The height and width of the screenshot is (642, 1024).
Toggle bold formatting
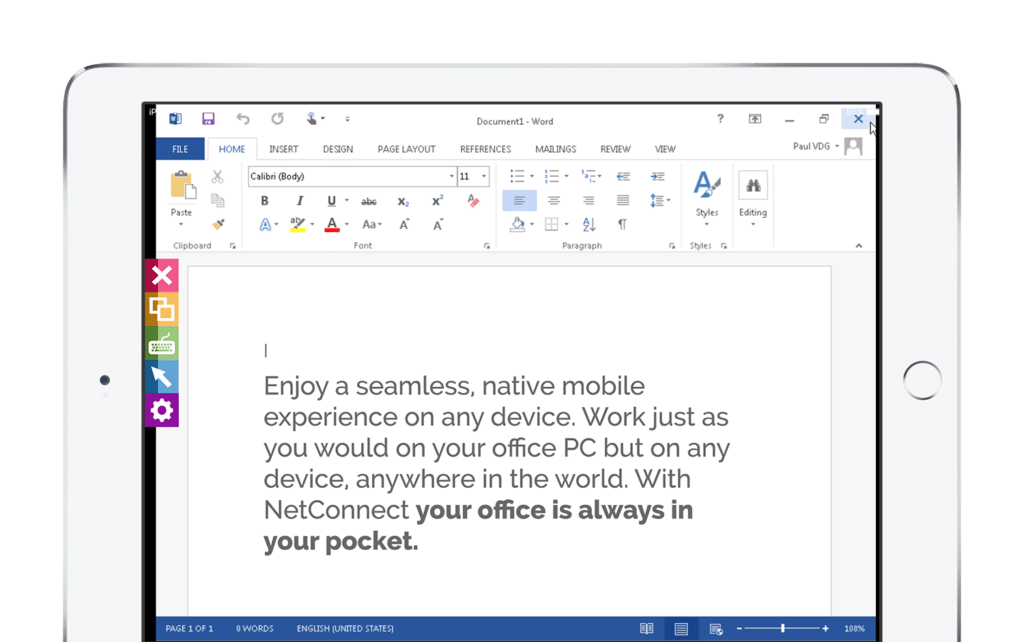click(264, 200)
